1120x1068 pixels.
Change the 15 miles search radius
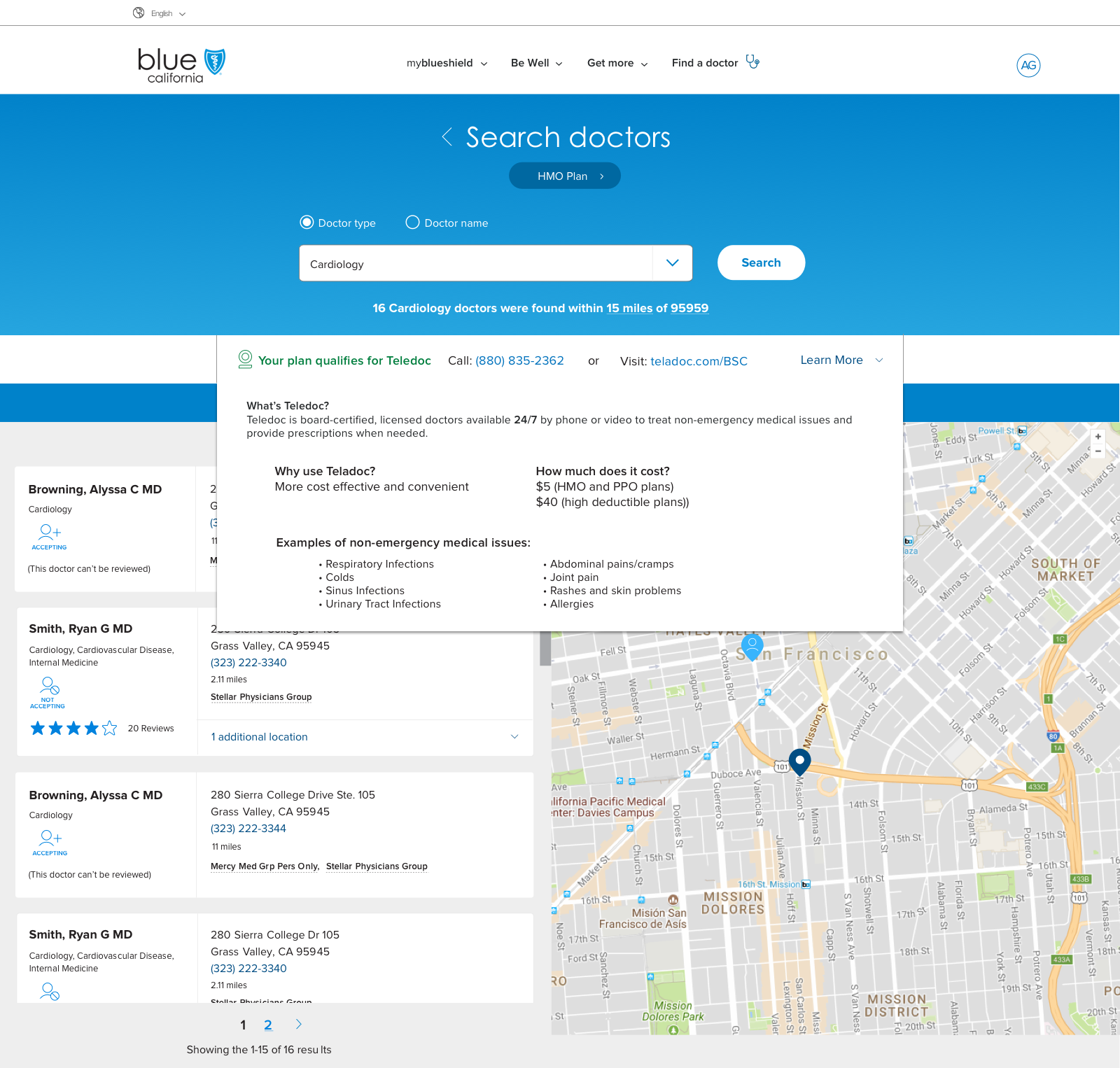click(x=629, y=308)
